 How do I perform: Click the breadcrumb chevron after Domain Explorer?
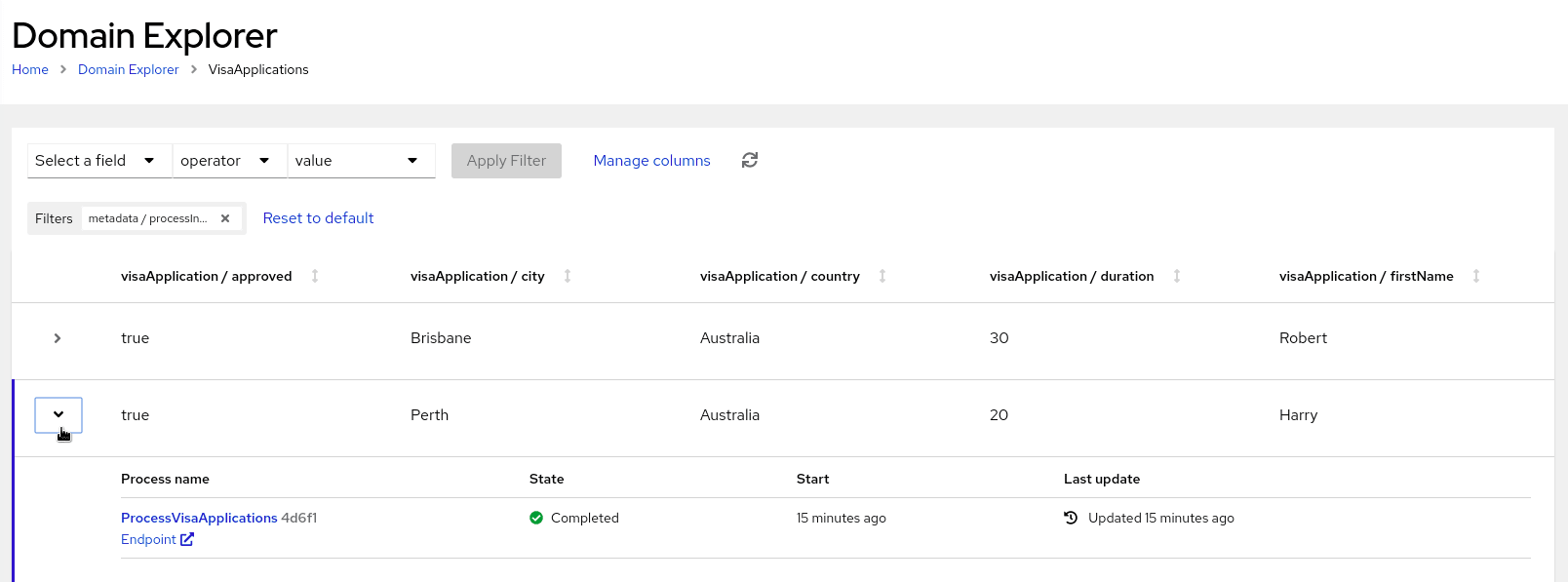click(x=194, y=69)
